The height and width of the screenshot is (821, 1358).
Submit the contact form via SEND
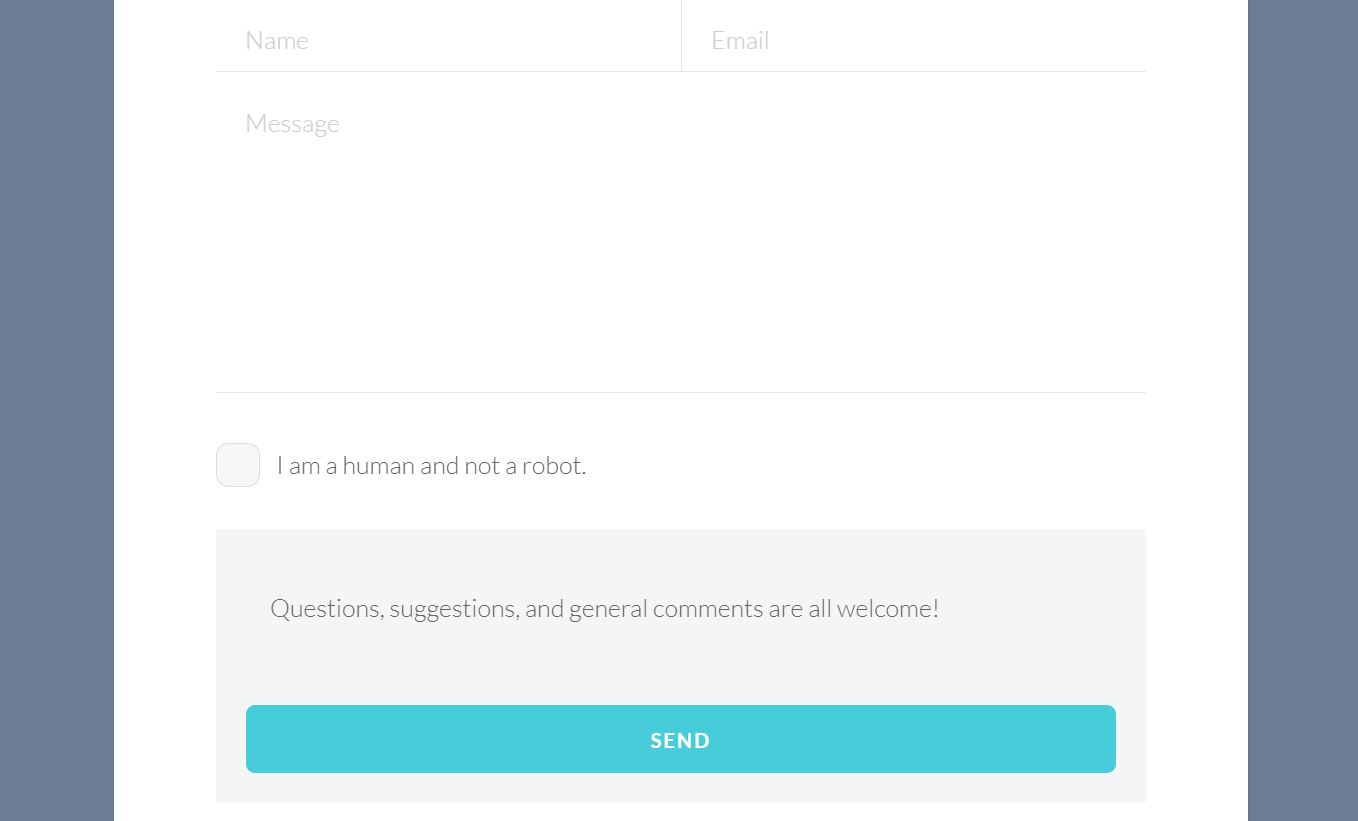pos(680,740)
